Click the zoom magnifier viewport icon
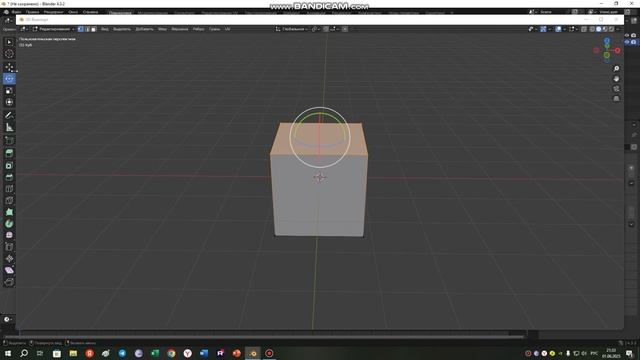Screen dimensions: 640x360 tap(616, 69)
